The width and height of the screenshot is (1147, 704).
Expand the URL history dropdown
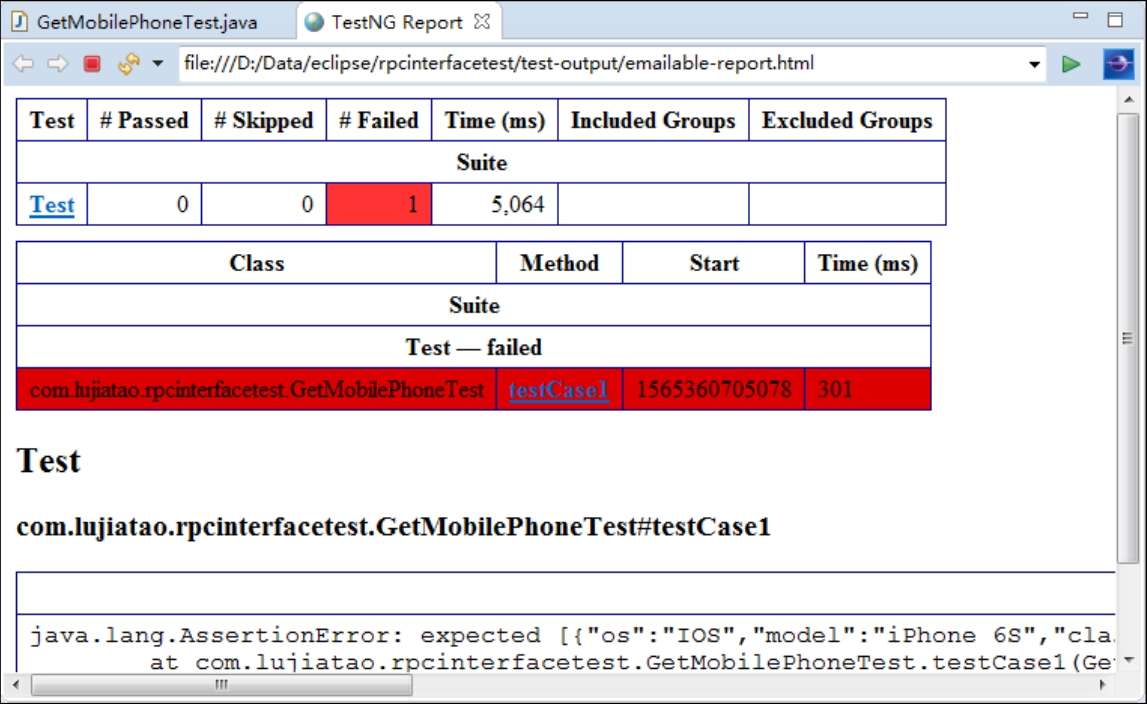1034,64
